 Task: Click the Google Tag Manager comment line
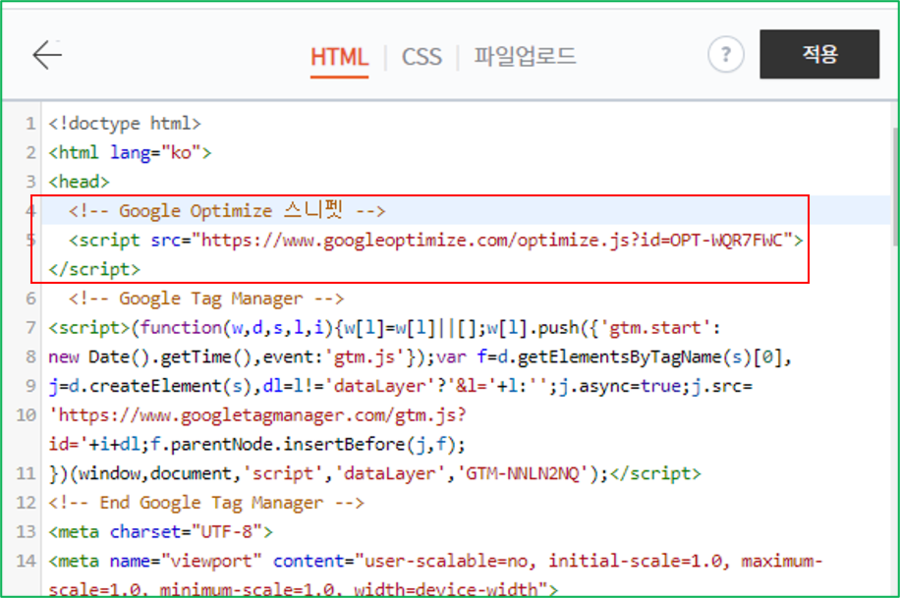tap(206, 298)
